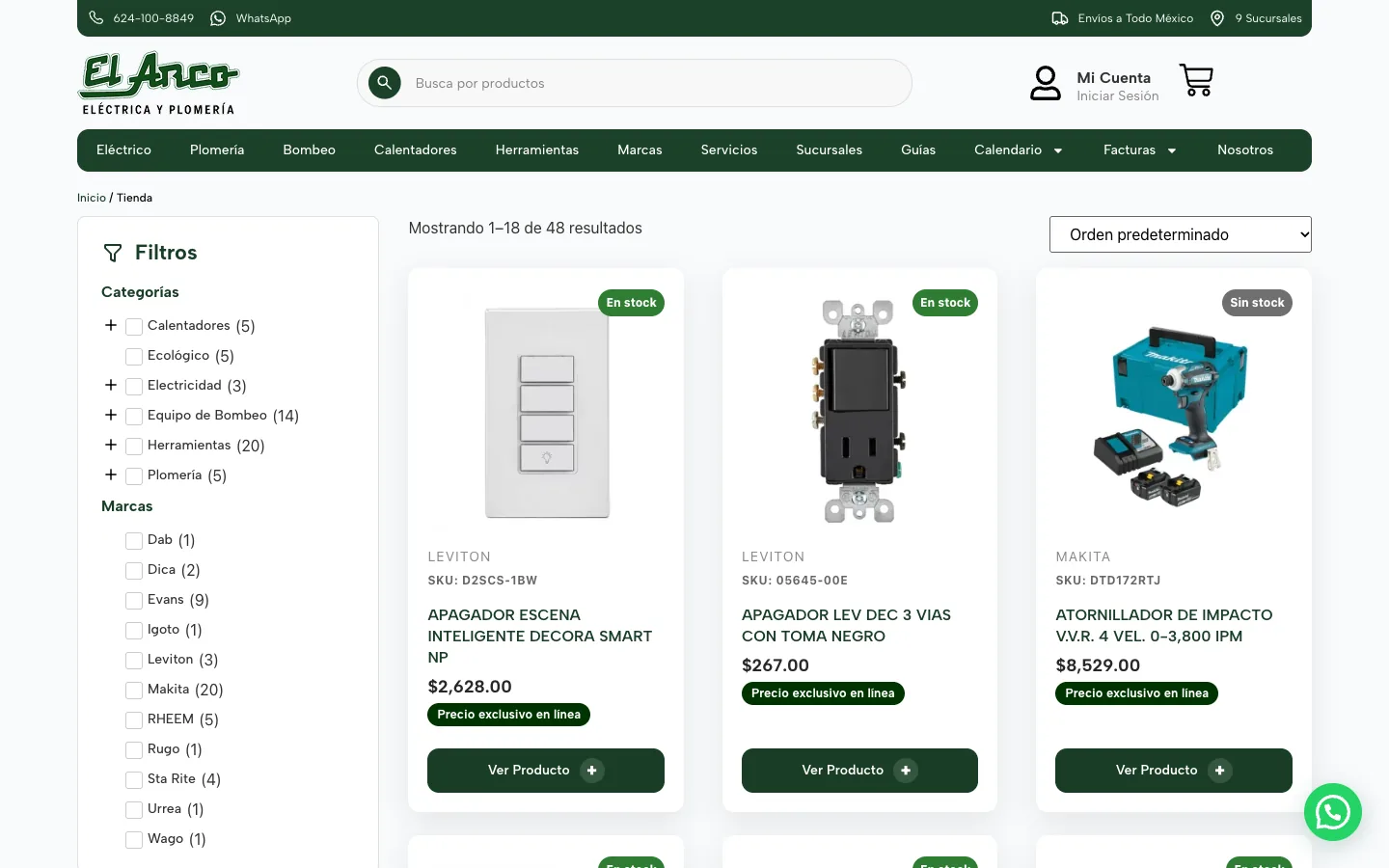The image size is (1389, 868).
Task: Click the Filtros funnel icon
Action: point(113,253)
